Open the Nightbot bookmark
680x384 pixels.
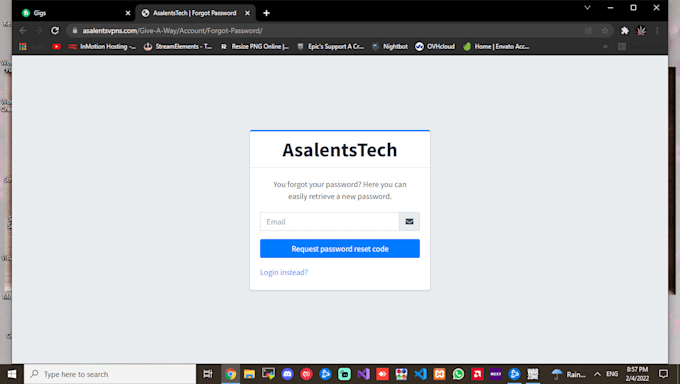coord(390,46)
